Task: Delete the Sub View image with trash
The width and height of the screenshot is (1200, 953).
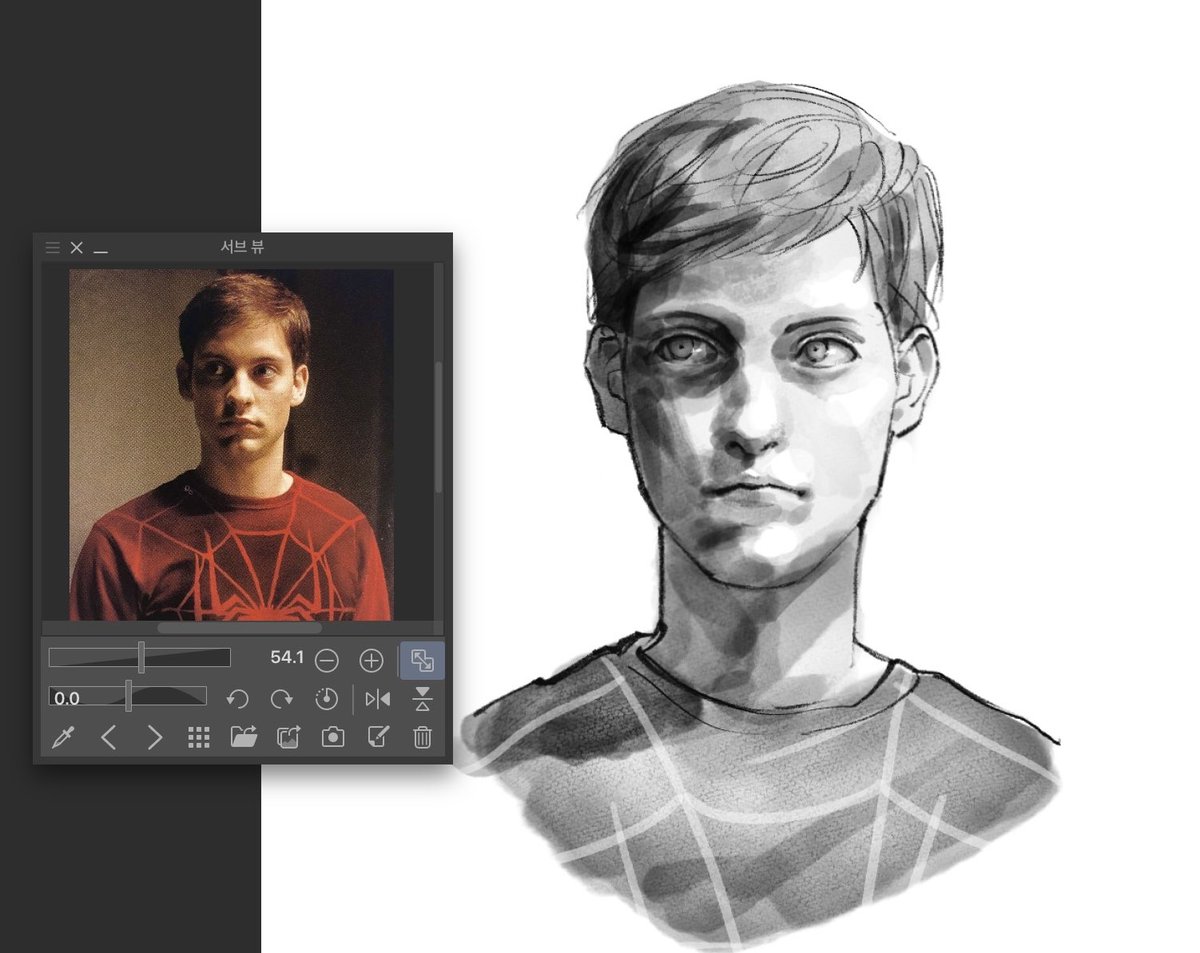Action: coord(422,738)
